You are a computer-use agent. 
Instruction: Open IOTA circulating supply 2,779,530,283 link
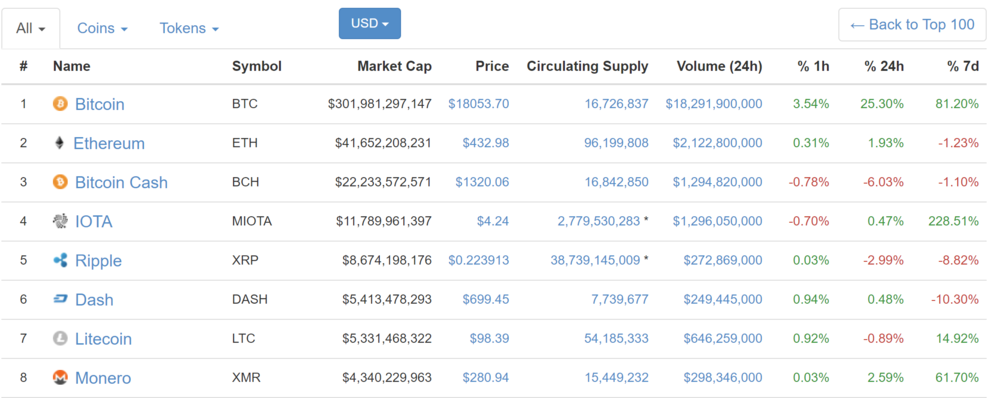point(598,221)
